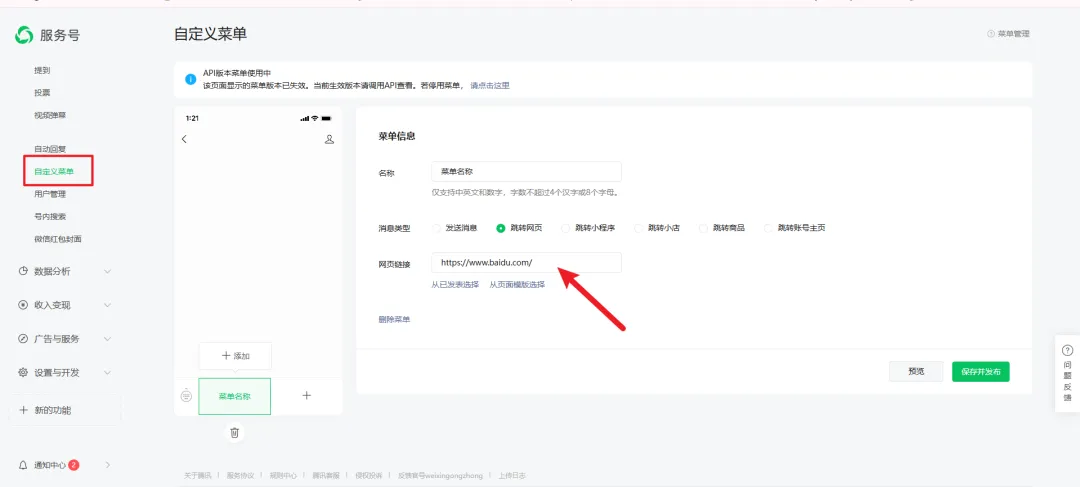The height and width of the screenshot is (487, 1080).
Task: Click the plus icon to add a menu
Action: tap(307, 395)
